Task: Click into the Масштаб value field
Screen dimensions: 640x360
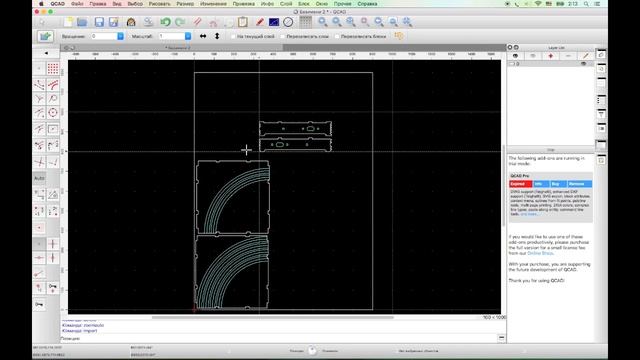Action: 171,36
